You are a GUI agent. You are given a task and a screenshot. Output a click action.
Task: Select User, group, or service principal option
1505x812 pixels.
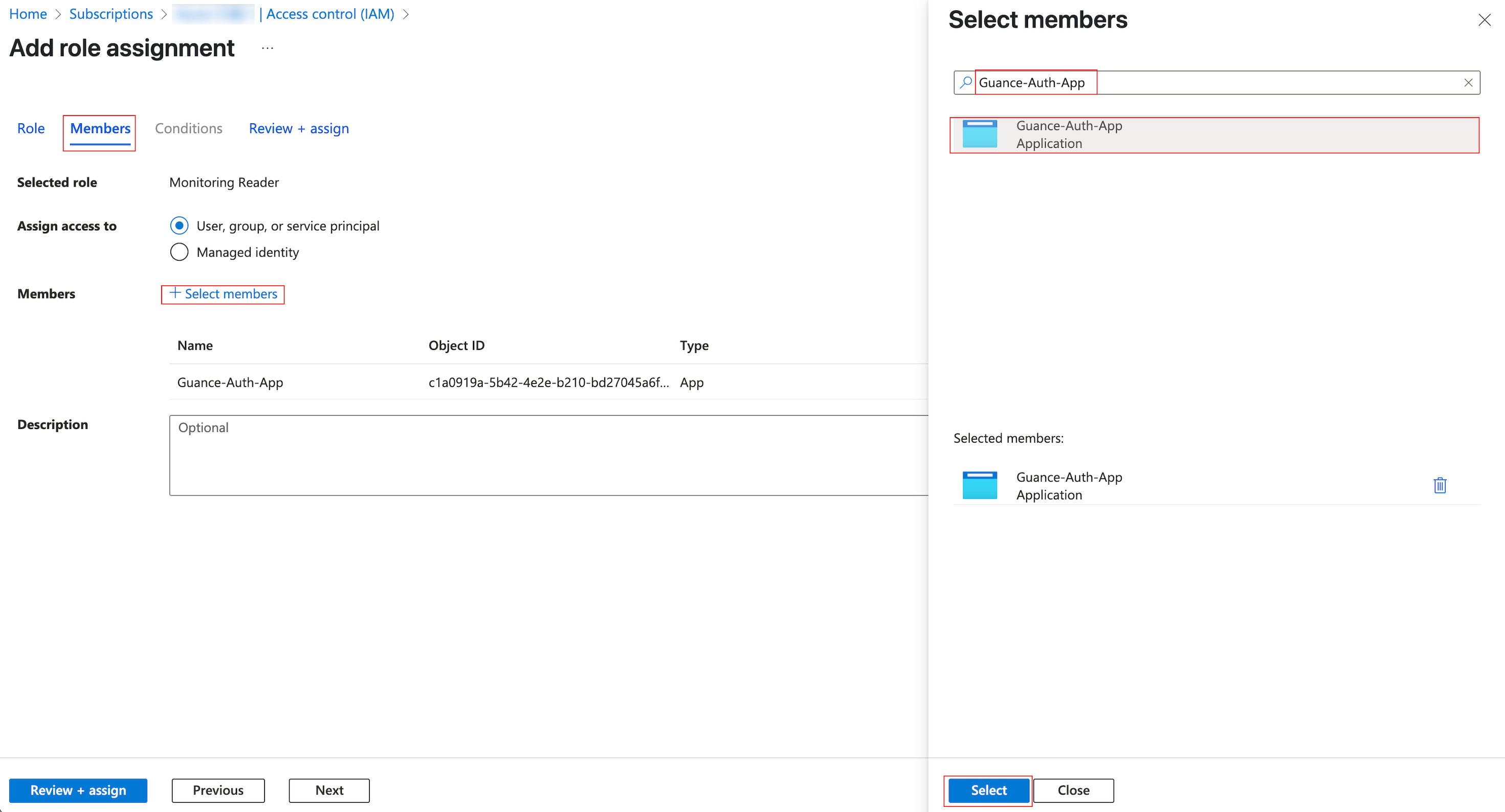(x=180, y=225)
